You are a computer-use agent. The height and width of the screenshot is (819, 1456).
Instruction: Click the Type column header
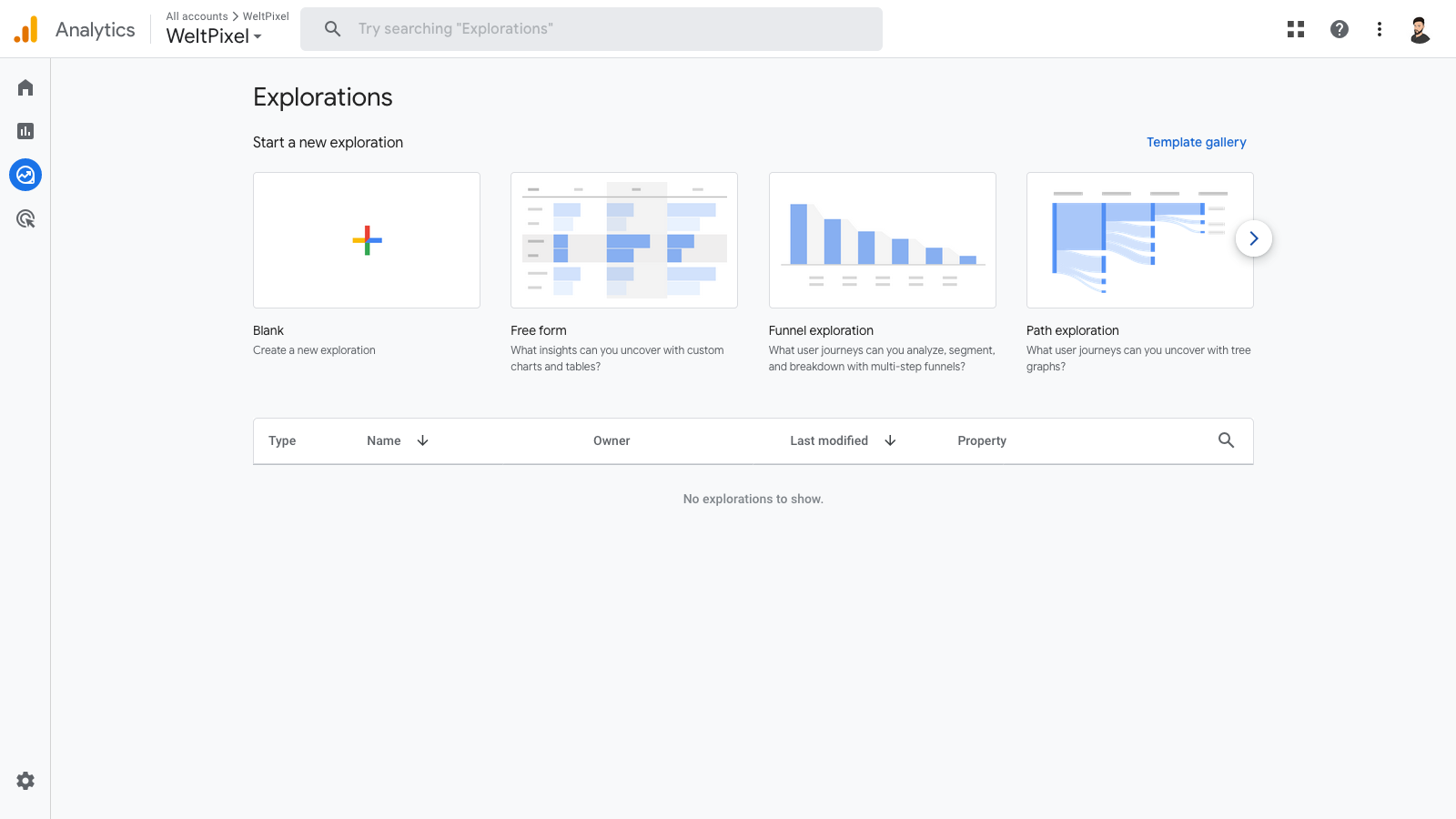282,440
